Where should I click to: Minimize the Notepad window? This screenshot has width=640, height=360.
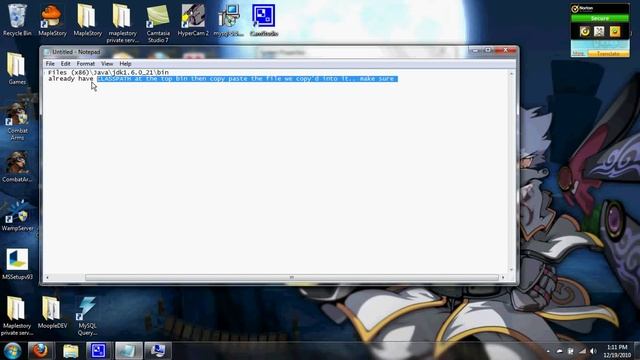click(x=475, y=50)
